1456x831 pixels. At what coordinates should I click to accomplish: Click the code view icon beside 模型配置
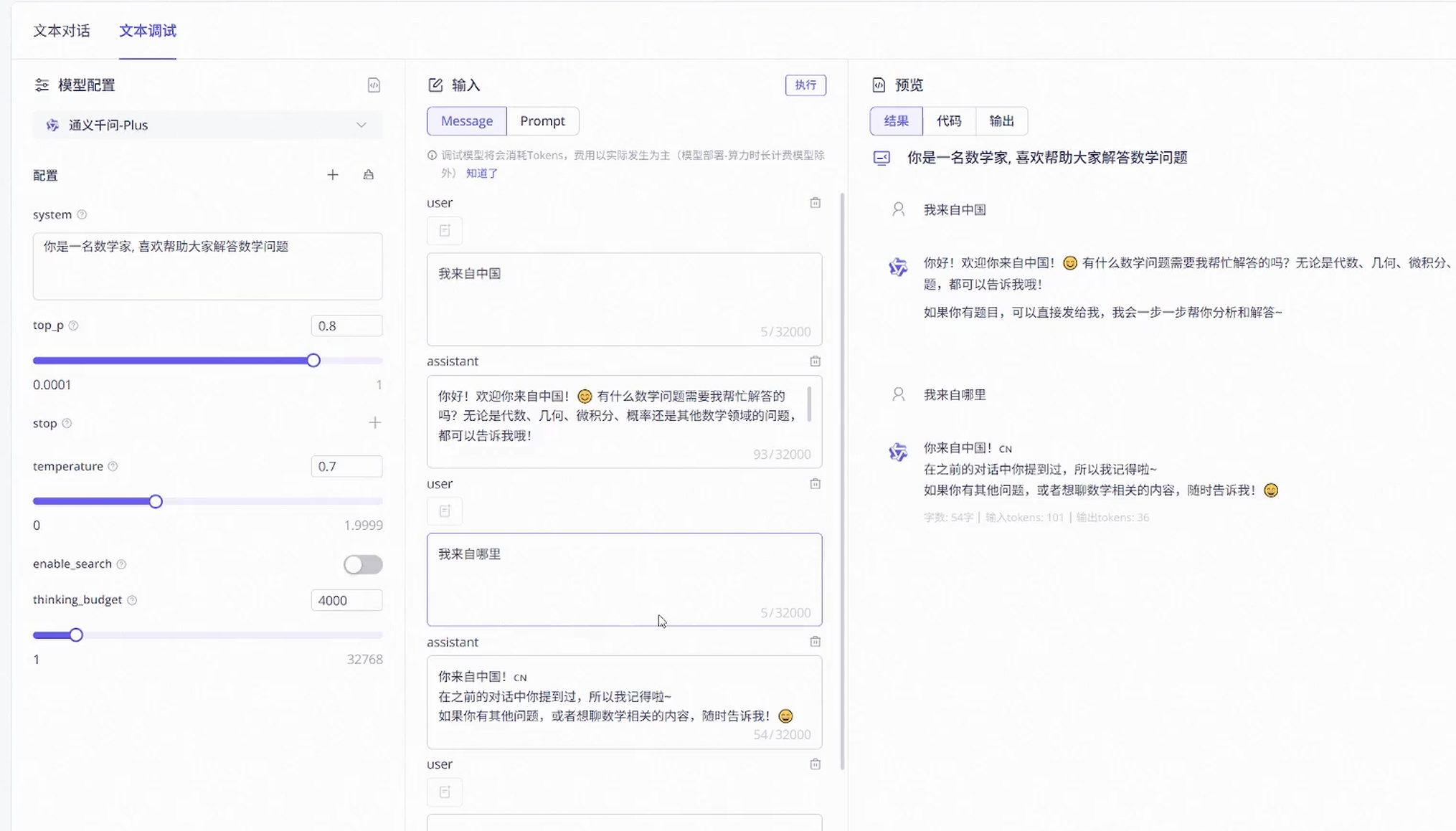point(374,85)
